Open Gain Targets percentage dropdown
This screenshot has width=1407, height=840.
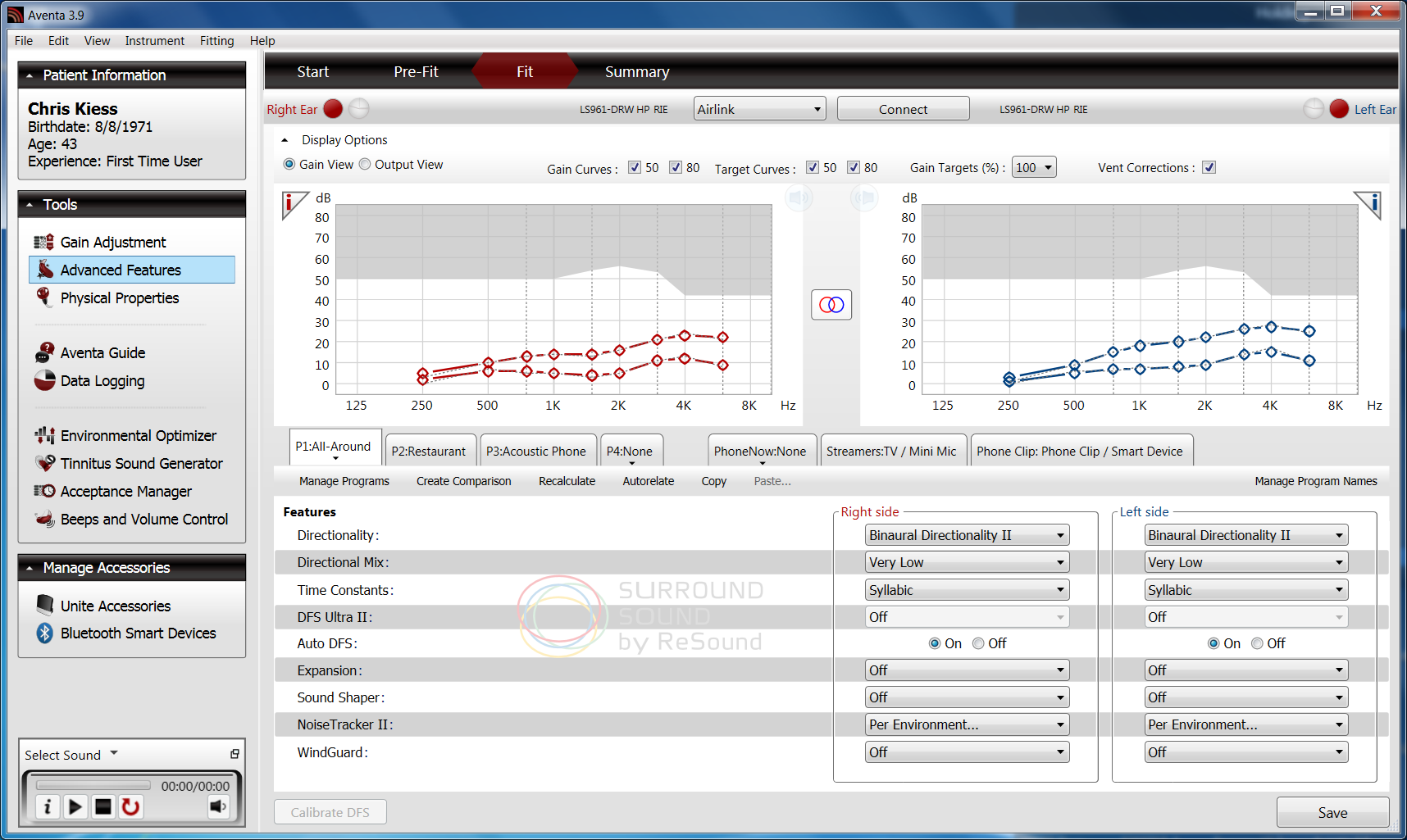click(x=1034, y=167)
